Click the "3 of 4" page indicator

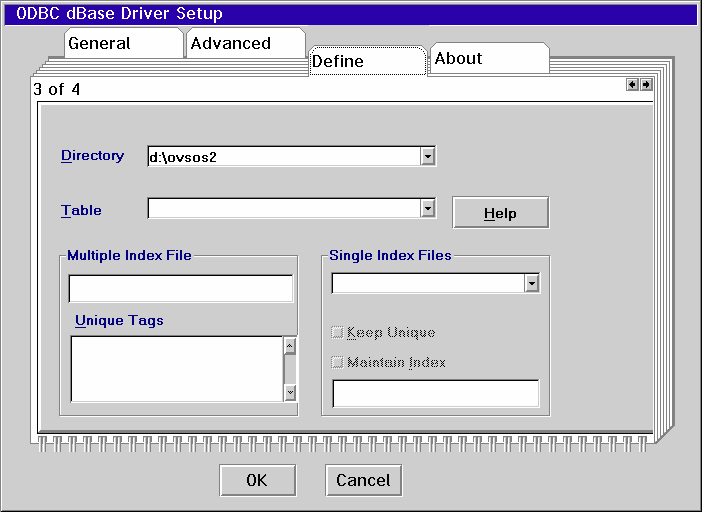coord(56,90)
